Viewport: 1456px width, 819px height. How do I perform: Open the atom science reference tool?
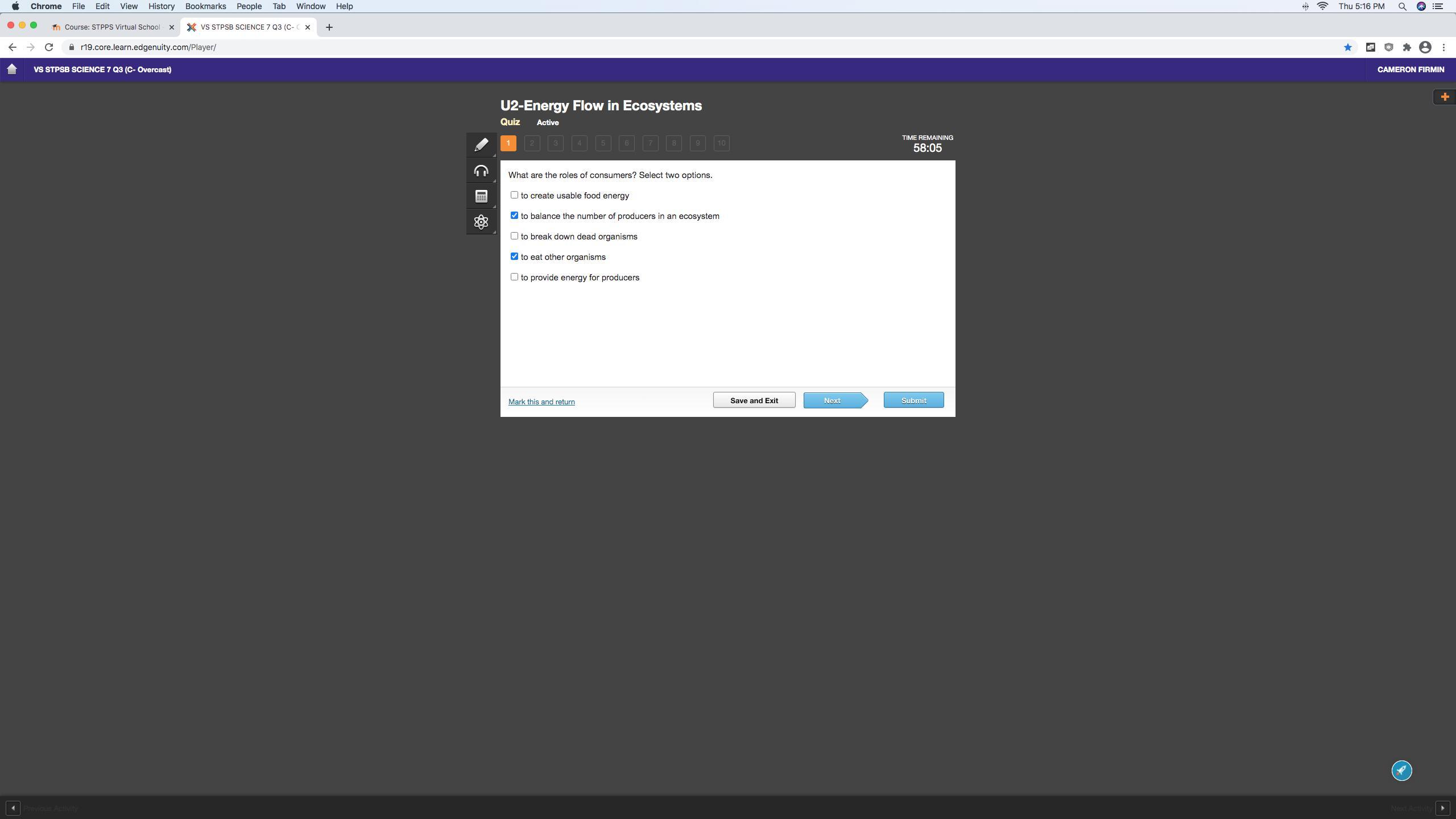pyautogui.click(x=481, y=222)
